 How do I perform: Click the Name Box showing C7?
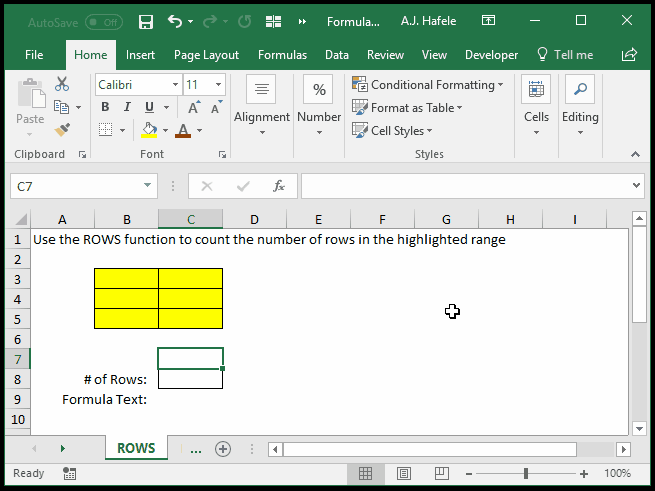click(x=77, y=186)
